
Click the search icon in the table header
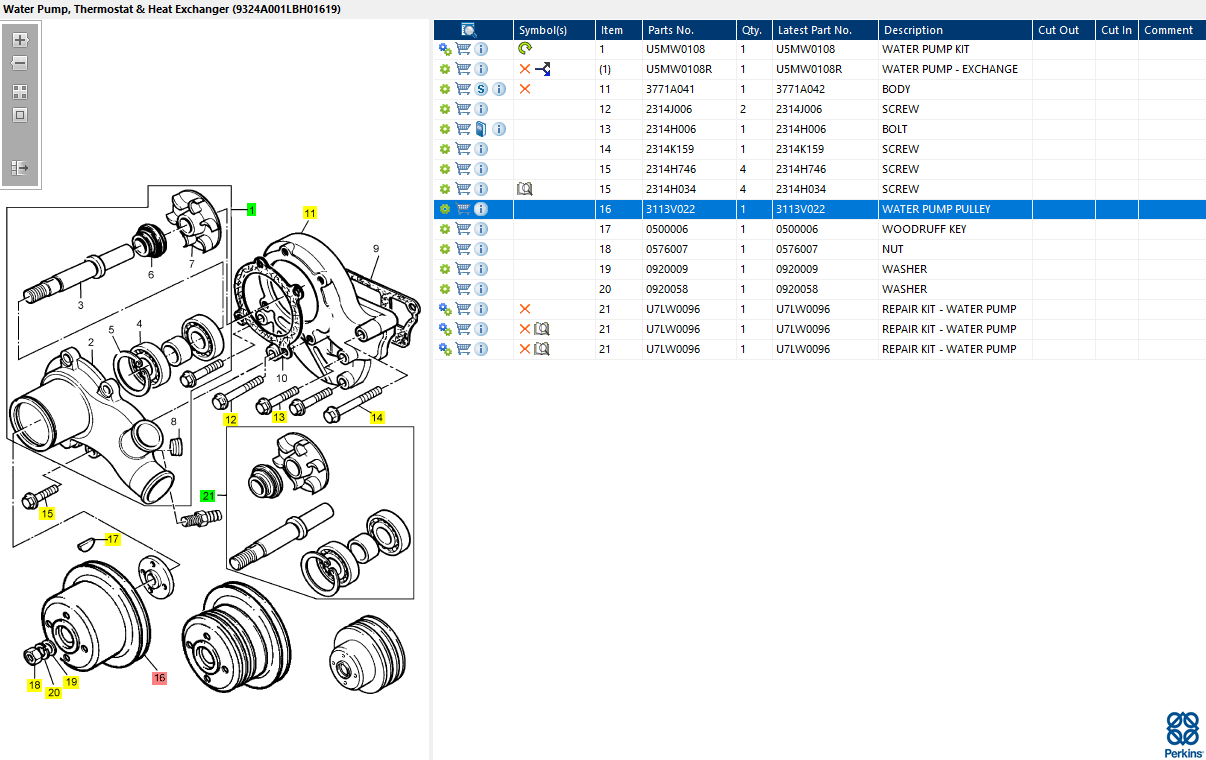tap(469, 30)
